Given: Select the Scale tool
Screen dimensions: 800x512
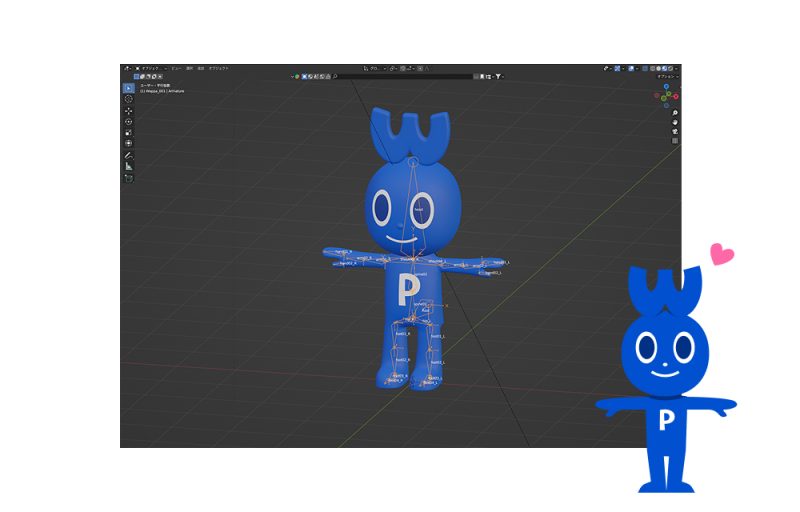Looking at the screenshot, I should click(x=128, y=132).
